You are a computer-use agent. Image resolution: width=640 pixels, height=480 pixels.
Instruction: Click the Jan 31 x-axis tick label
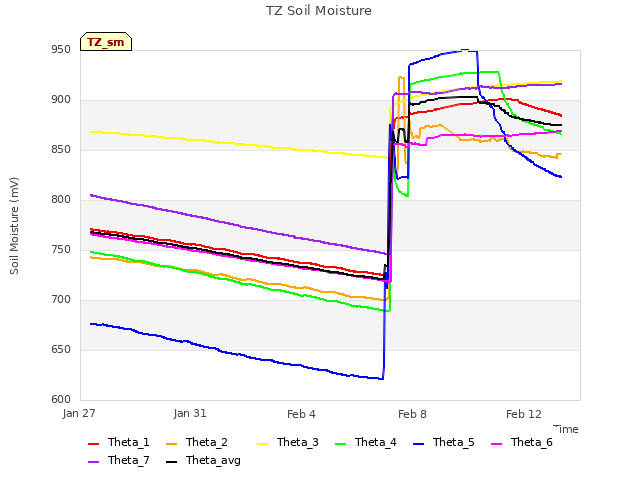click(190, 413)
